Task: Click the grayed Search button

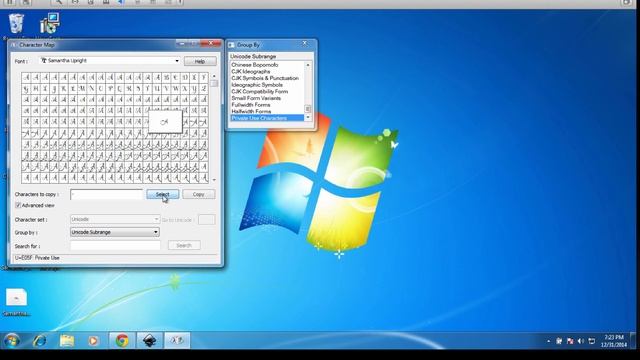Action: pos(184,245)
